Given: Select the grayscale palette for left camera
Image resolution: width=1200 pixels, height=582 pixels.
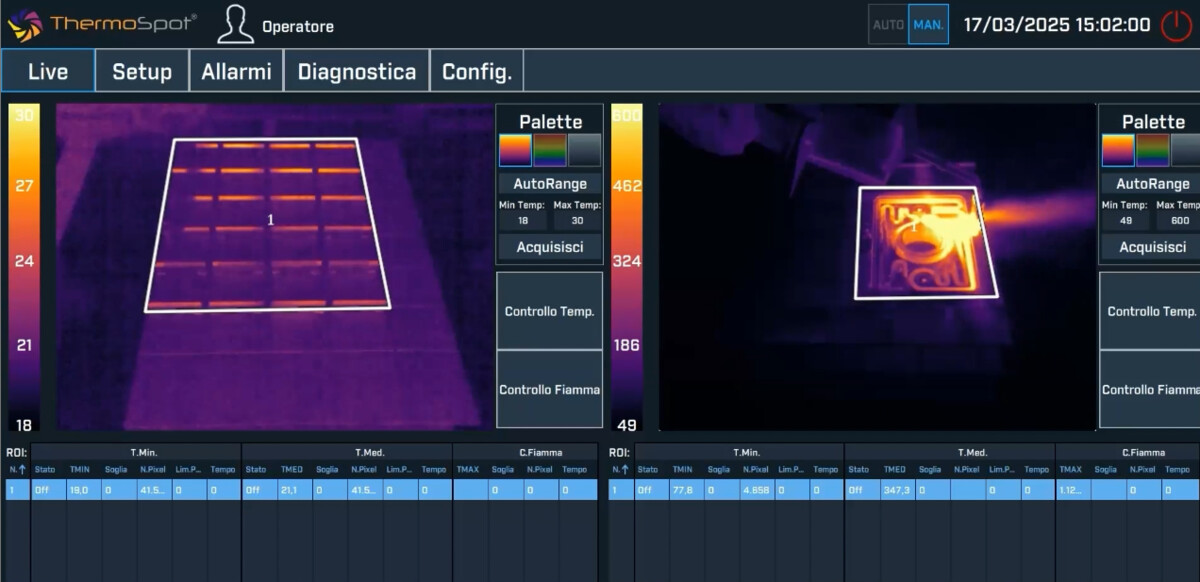Looking at the screenshot, I should 584,150.
